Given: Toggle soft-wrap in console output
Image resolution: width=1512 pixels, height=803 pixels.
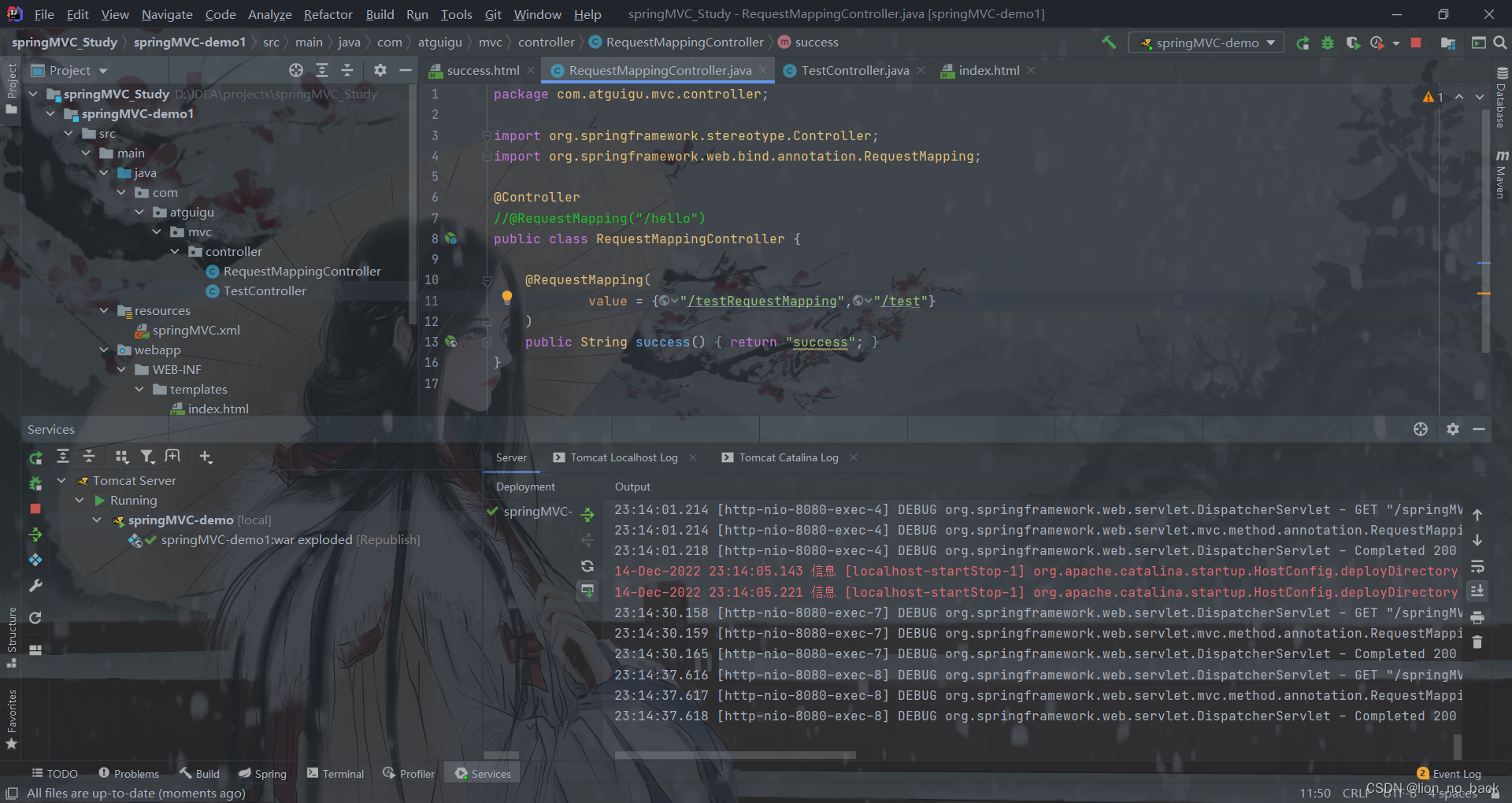Looking at the screenshot, I should (1477, 566).
